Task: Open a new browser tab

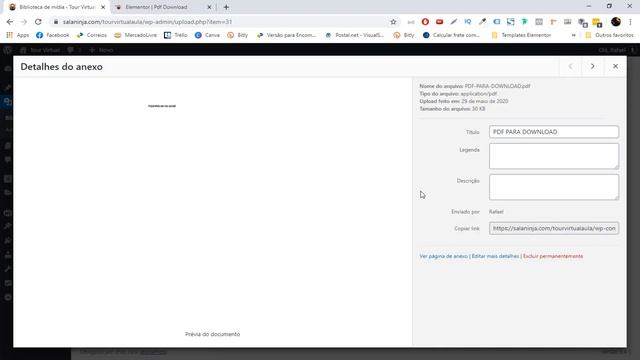Action: point(226,7)
